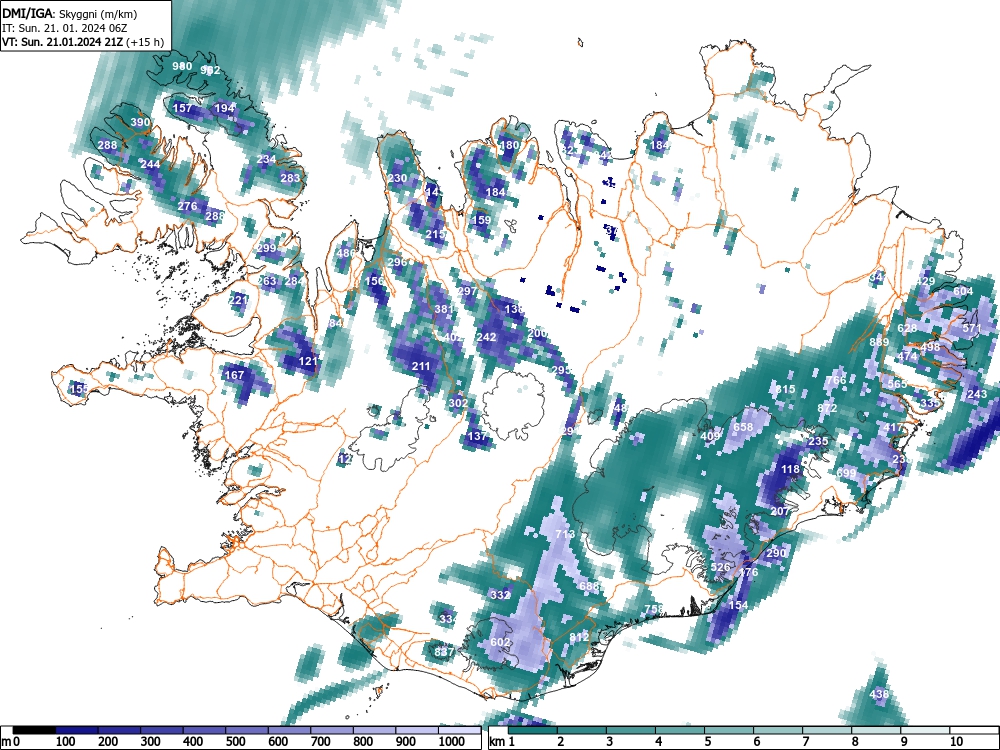Click the map value 658
The height and width of the screenshot is (750, 1000).
coord(744,427)
